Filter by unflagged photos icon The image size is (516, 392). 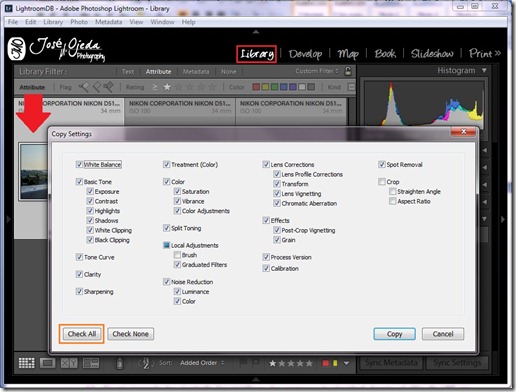[97, 87]
